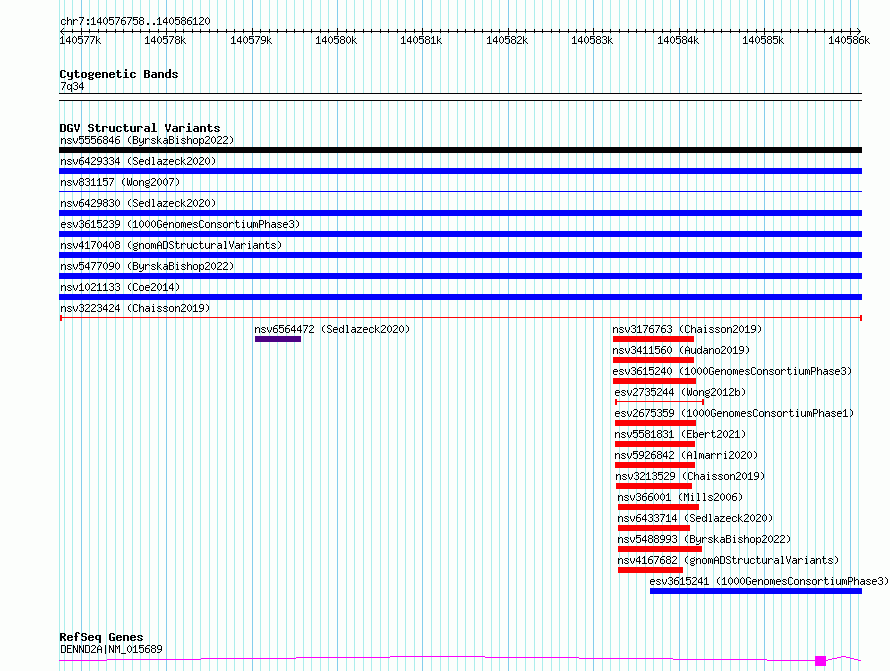Open nsv4170408 (gnomADStructuralVariants) label
Screen dimensions: 890x671
(171, 245)
